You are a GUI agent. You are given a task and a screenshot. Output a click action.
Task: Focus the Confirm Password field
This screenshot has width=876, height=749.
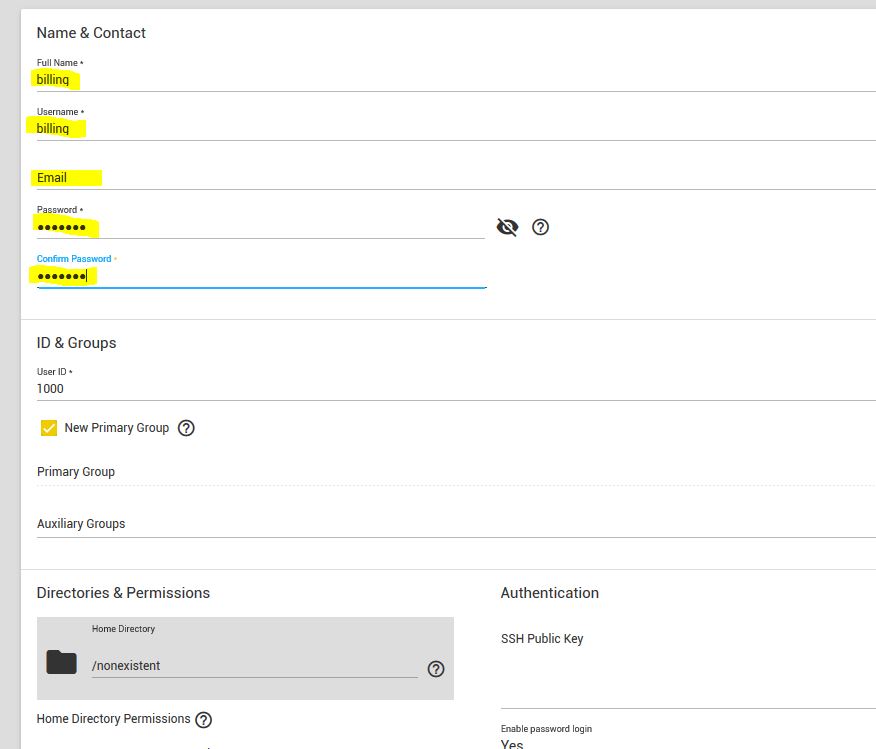[x=260, y=276]
